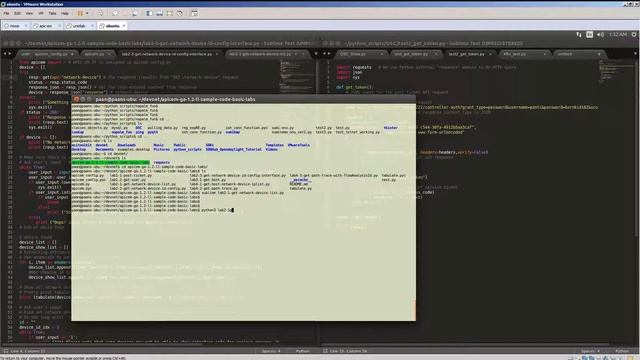Viewport: 640px width, 360px height.
Task: Click the right Sublime tab scroll arrows
Action: pyautogui.click(x=327, y=54)
